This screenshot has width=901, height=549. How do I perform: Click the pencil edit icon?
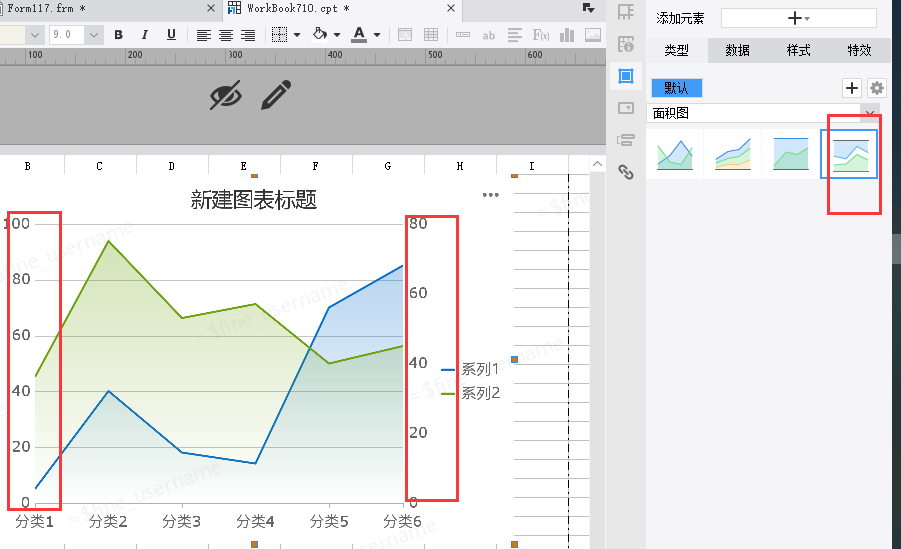coord(276,95)
